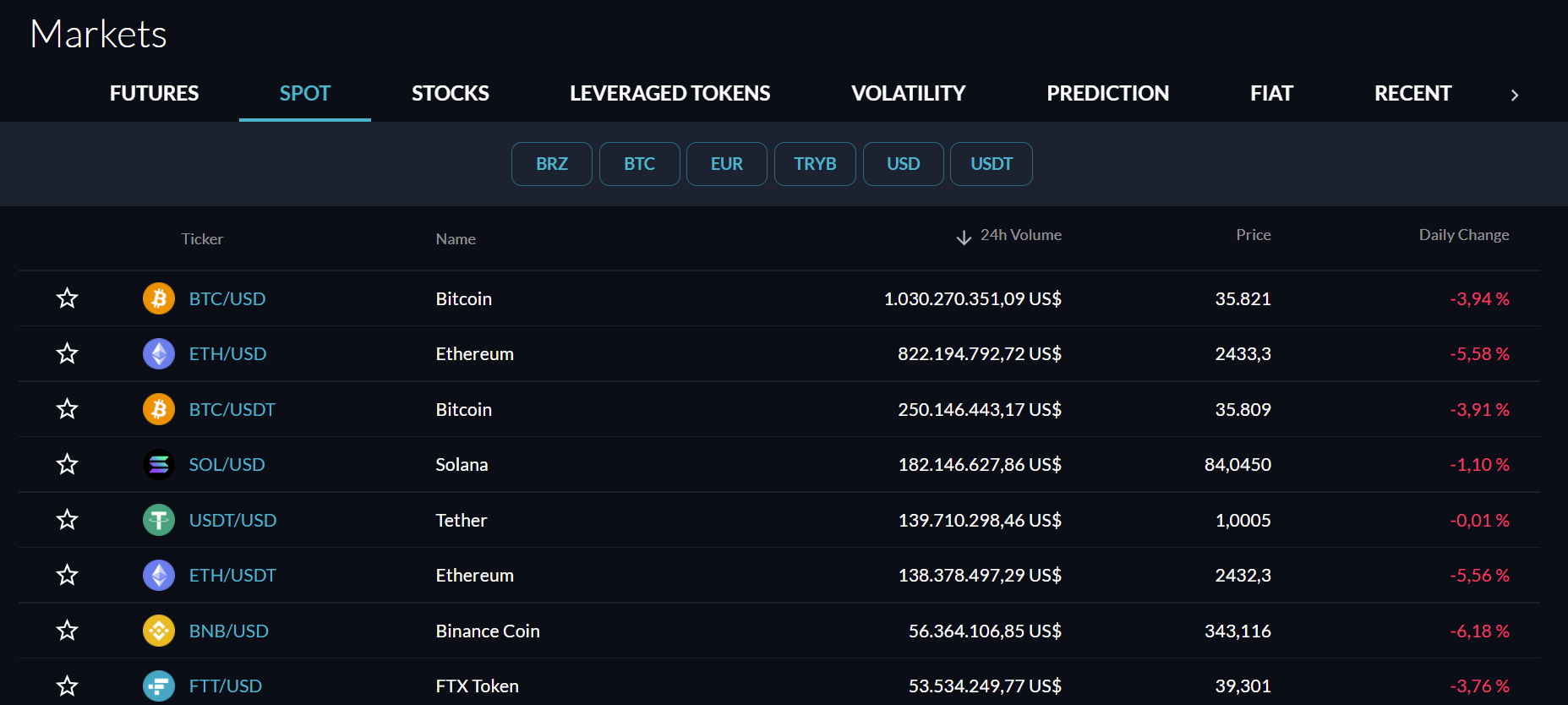
Task: Click the Bitcoin icon beside BTC/USDT
Action: (158, 409)
